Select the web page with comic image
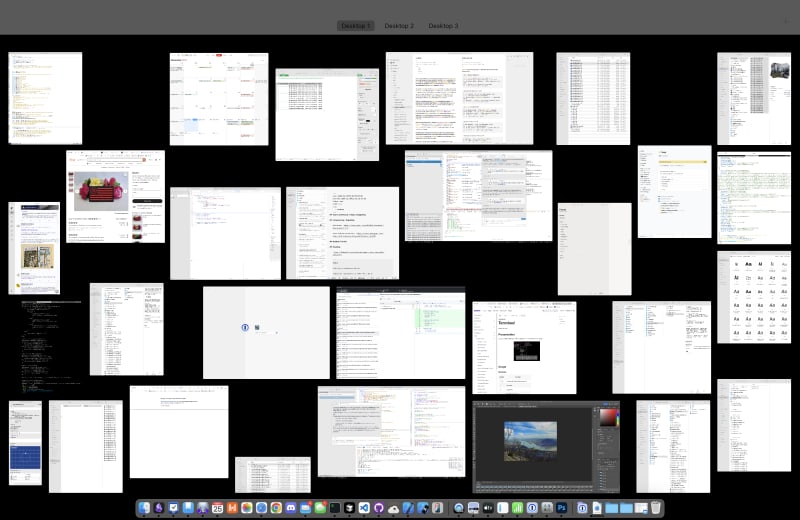 pos(34,248)
